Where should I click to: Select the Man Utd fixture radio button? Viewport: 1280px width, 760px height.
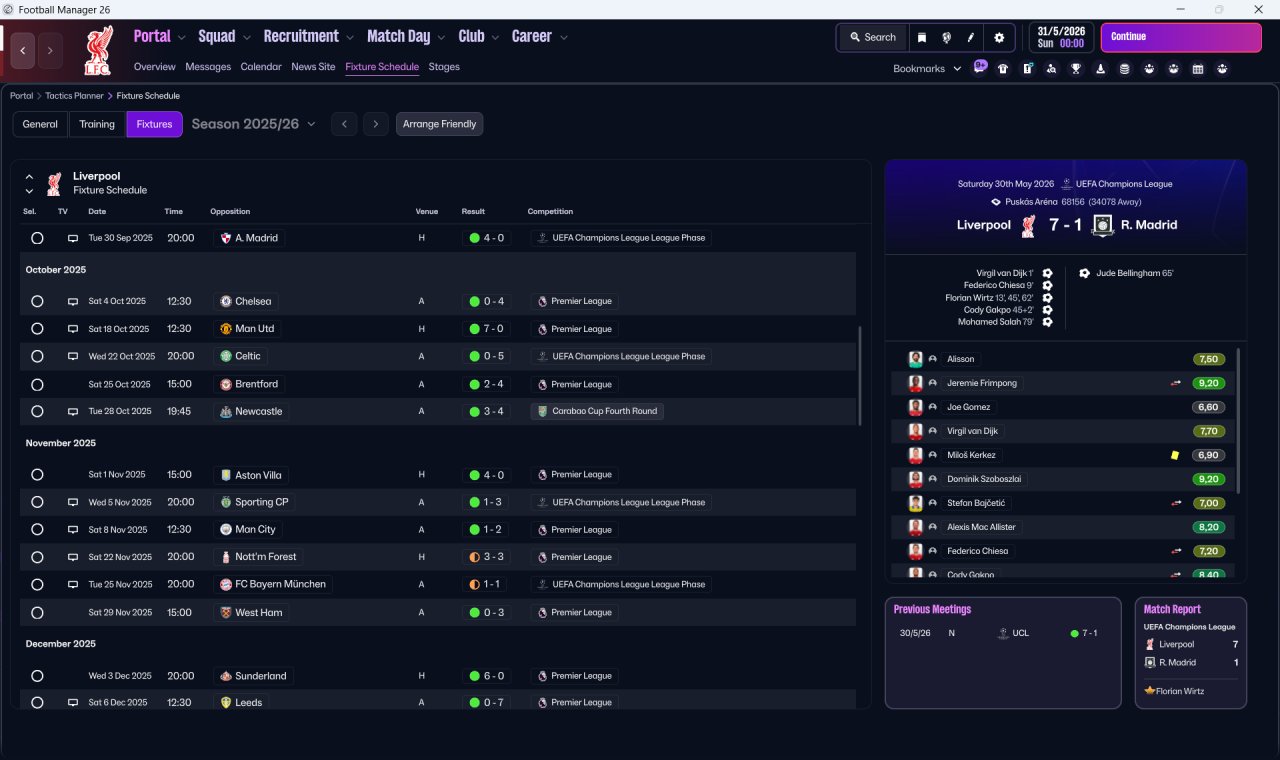pos(37,329)
